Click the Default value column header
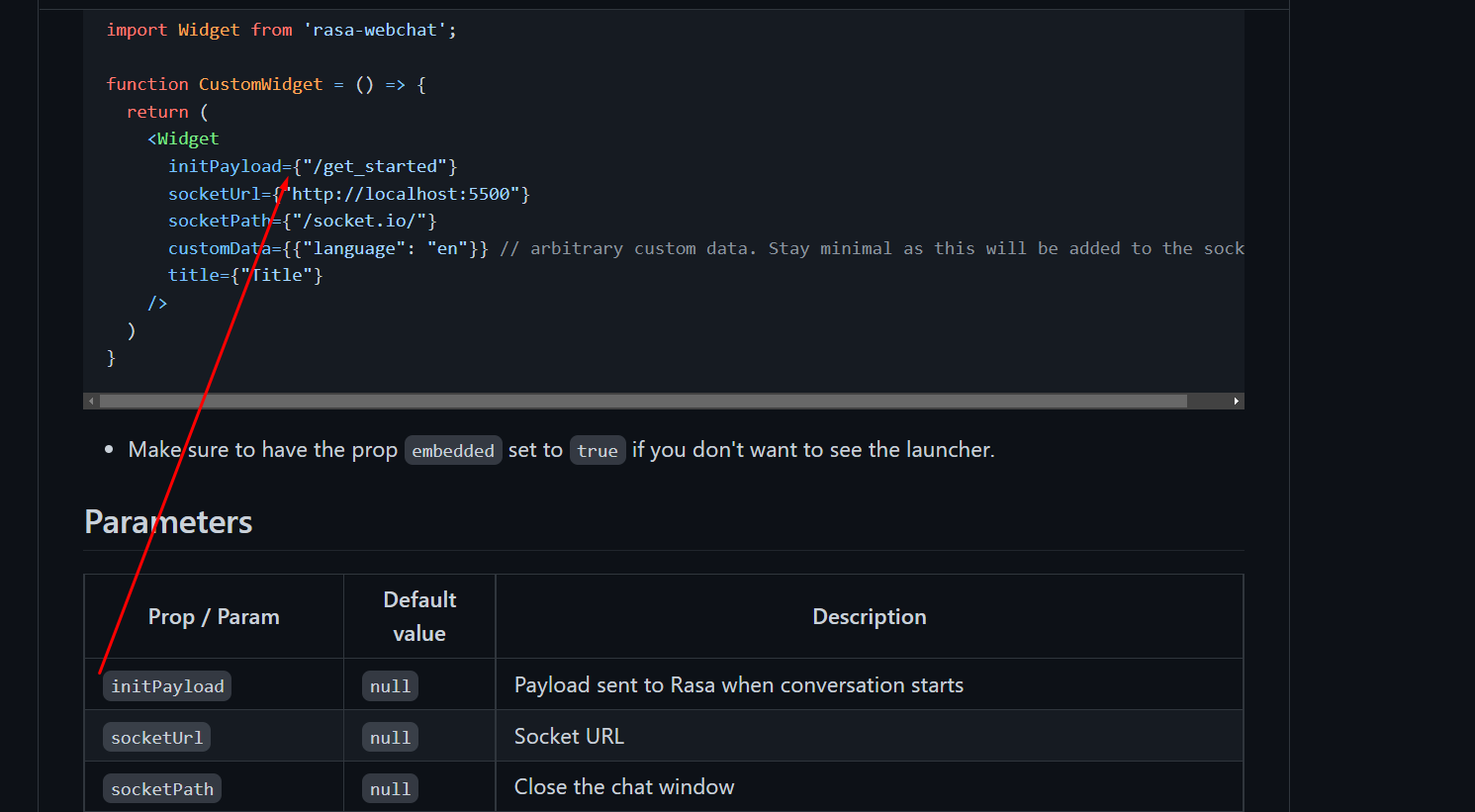1475x812 pixels. [x=418, y=615]
